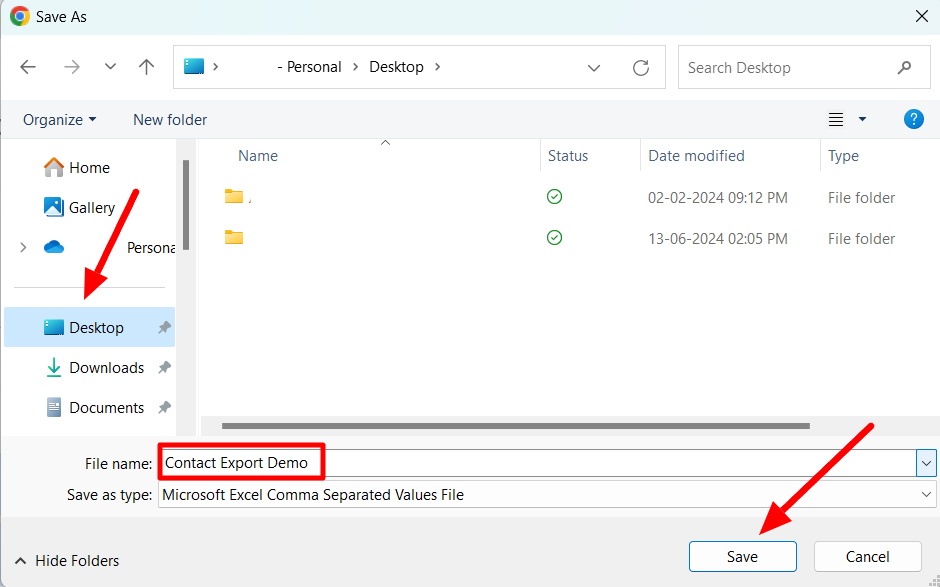The width and height of the screenshot is (940, 587).
Task: Click the computer icon in address bar
Action: [194, 67]
